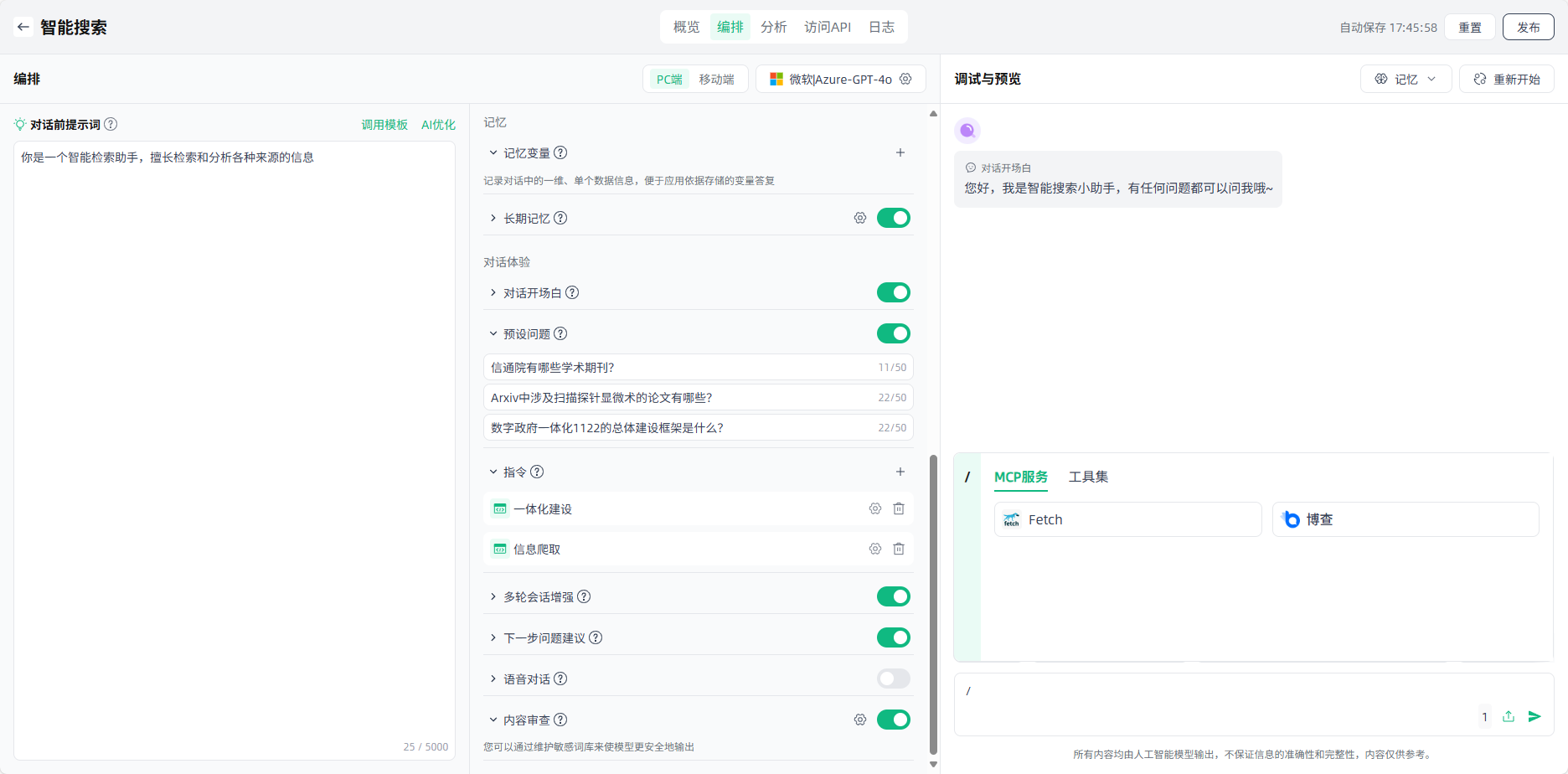Open the 访问API tab
The width and height of the screenshot is (1568, 774).
828,27
